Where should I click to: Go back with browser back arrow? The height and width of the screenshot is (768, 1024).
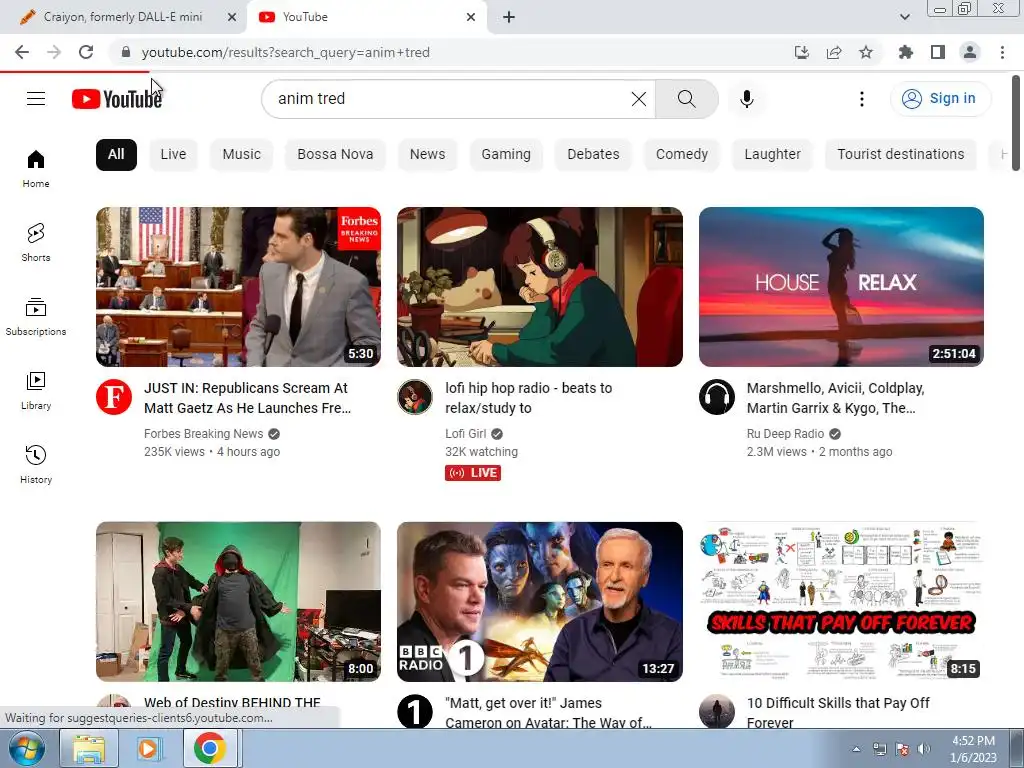tap(22, 52)
